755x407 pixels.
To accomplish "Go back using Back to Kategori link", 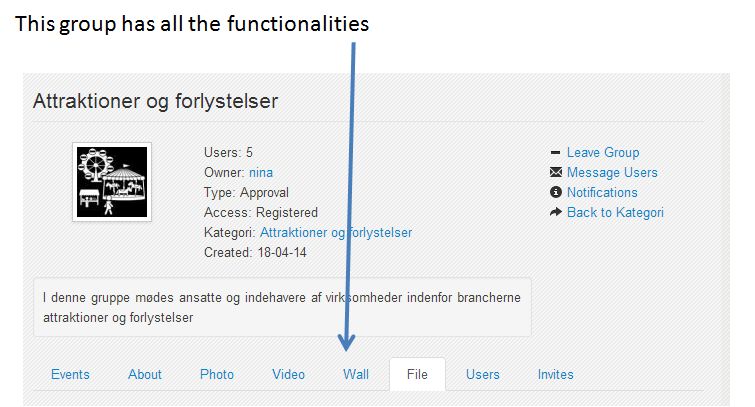I will tap(615, 212).
